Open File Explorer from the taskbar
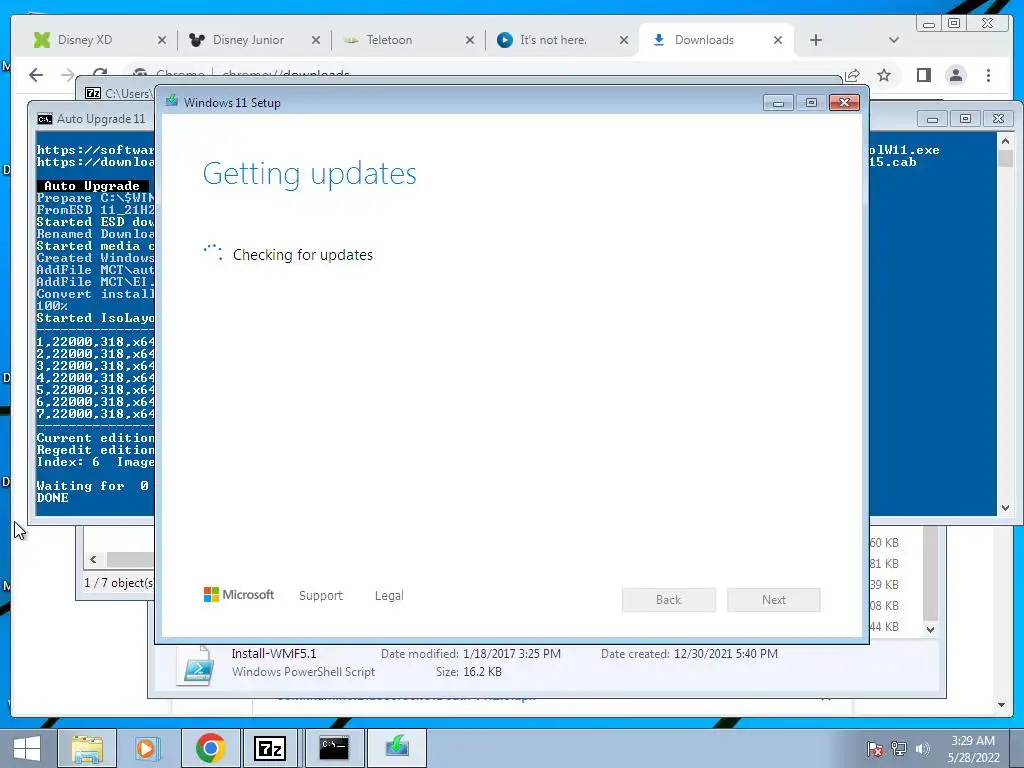The height and width of the screenshot is (768, 1024). point(87,748)
